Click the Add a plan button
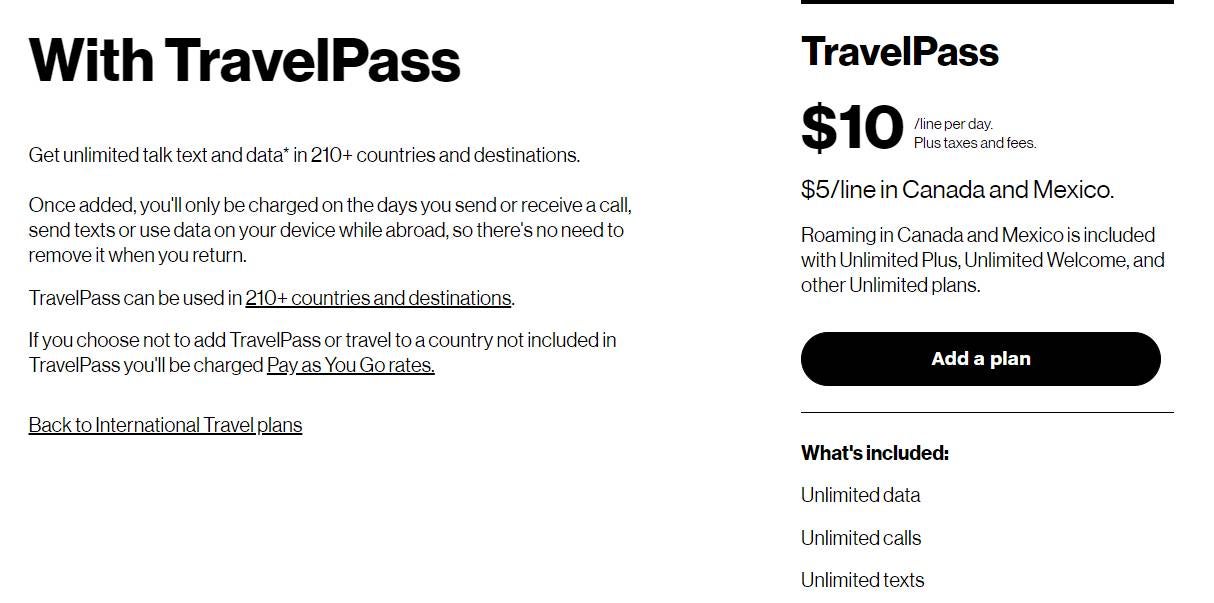This screenshot has width=1214, height=603. click(980, 359)
